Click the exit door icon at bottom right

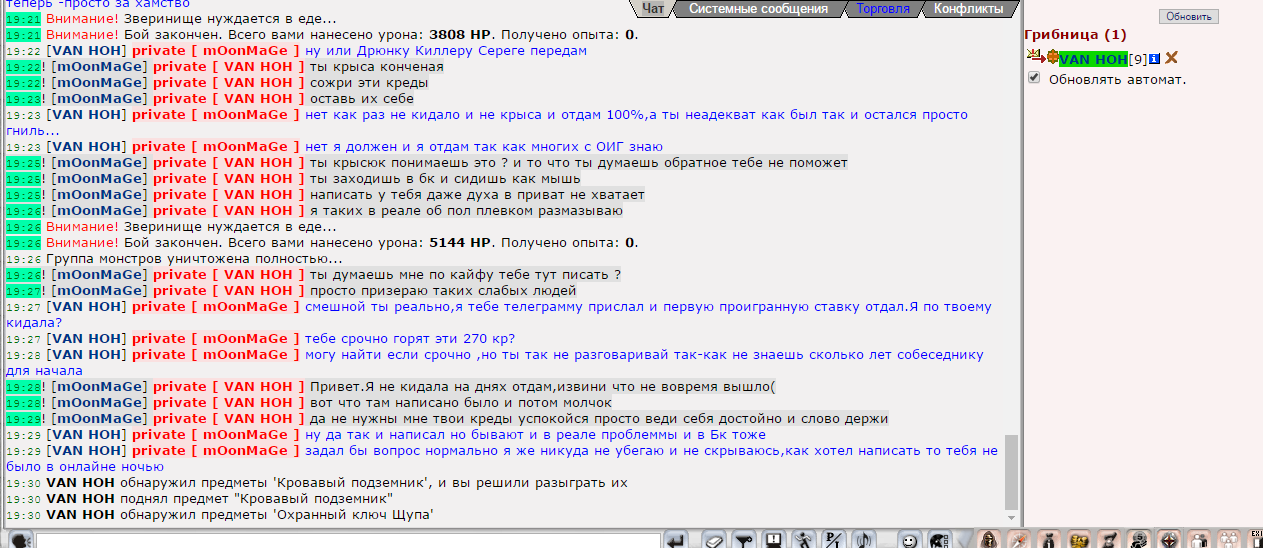click(x=1255, y=540)
